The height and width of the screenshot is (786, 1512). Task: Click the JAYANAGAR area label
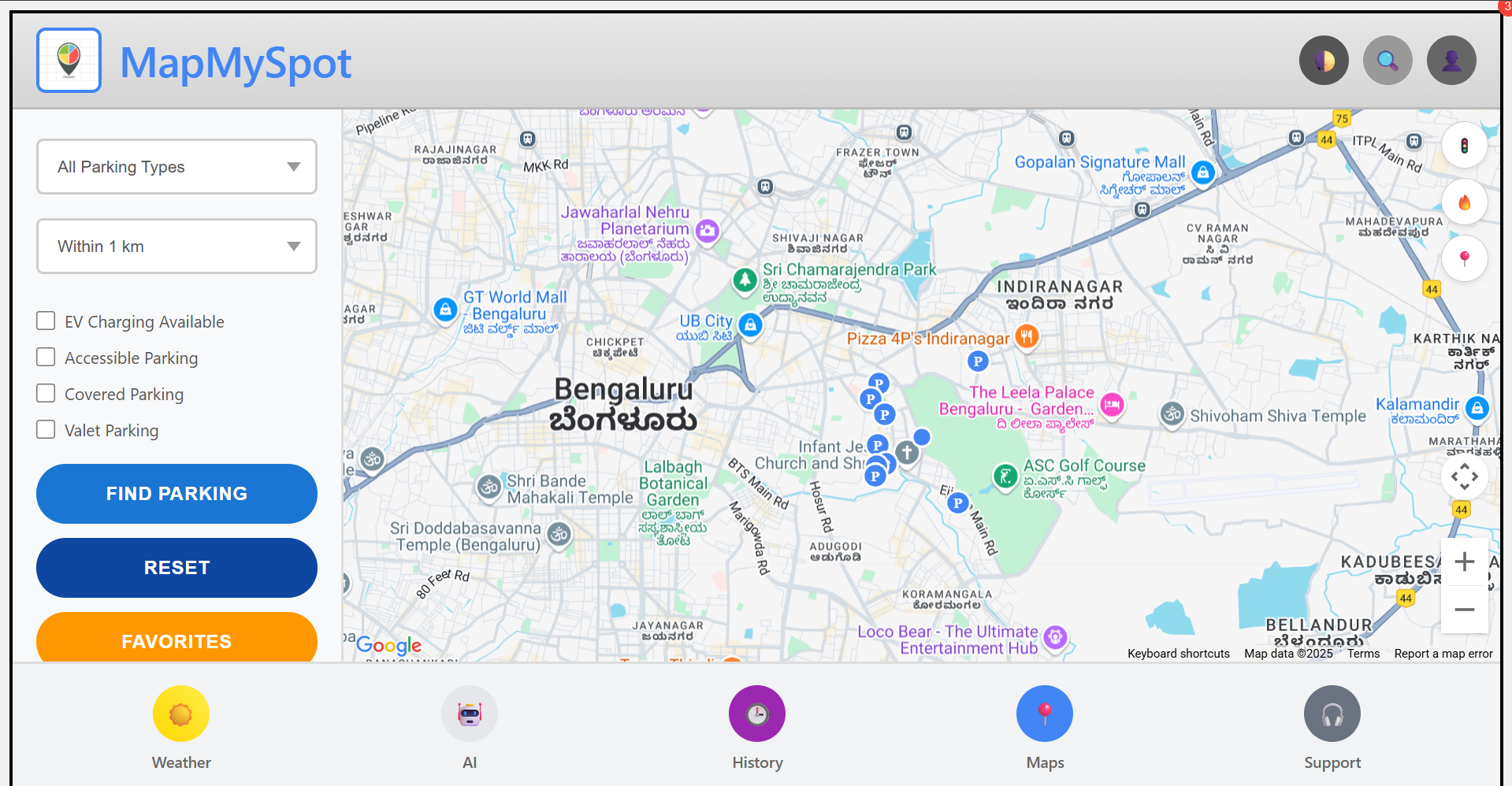coord(667,631)
